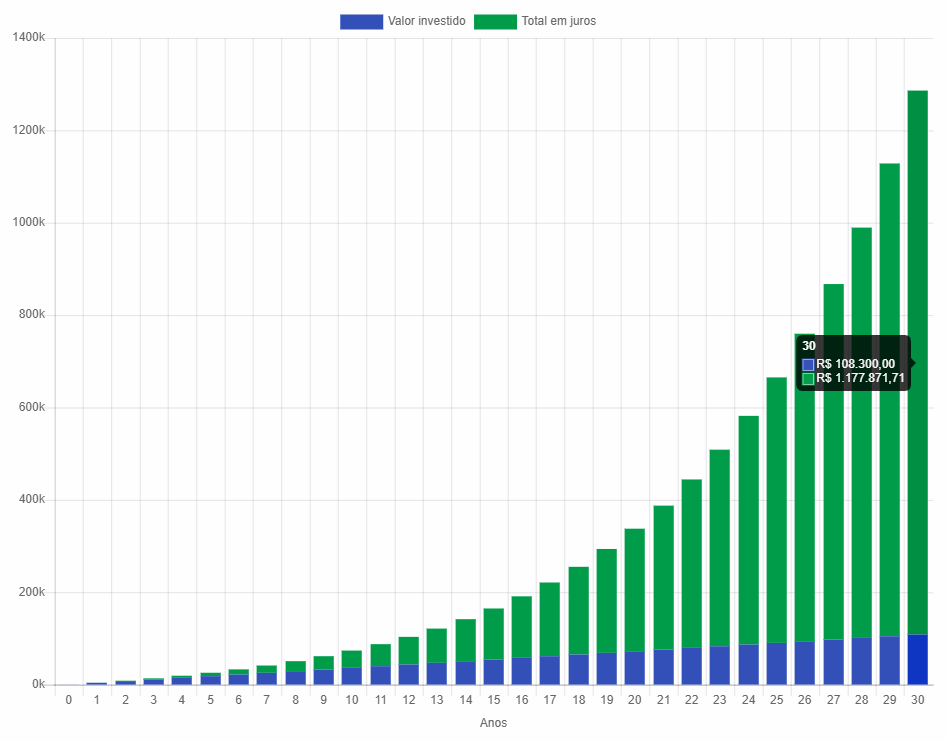Click the tooltip value R$ 1.177.871,71
Viewport: 947px width, 741px height.
click(x=860, y=378)
